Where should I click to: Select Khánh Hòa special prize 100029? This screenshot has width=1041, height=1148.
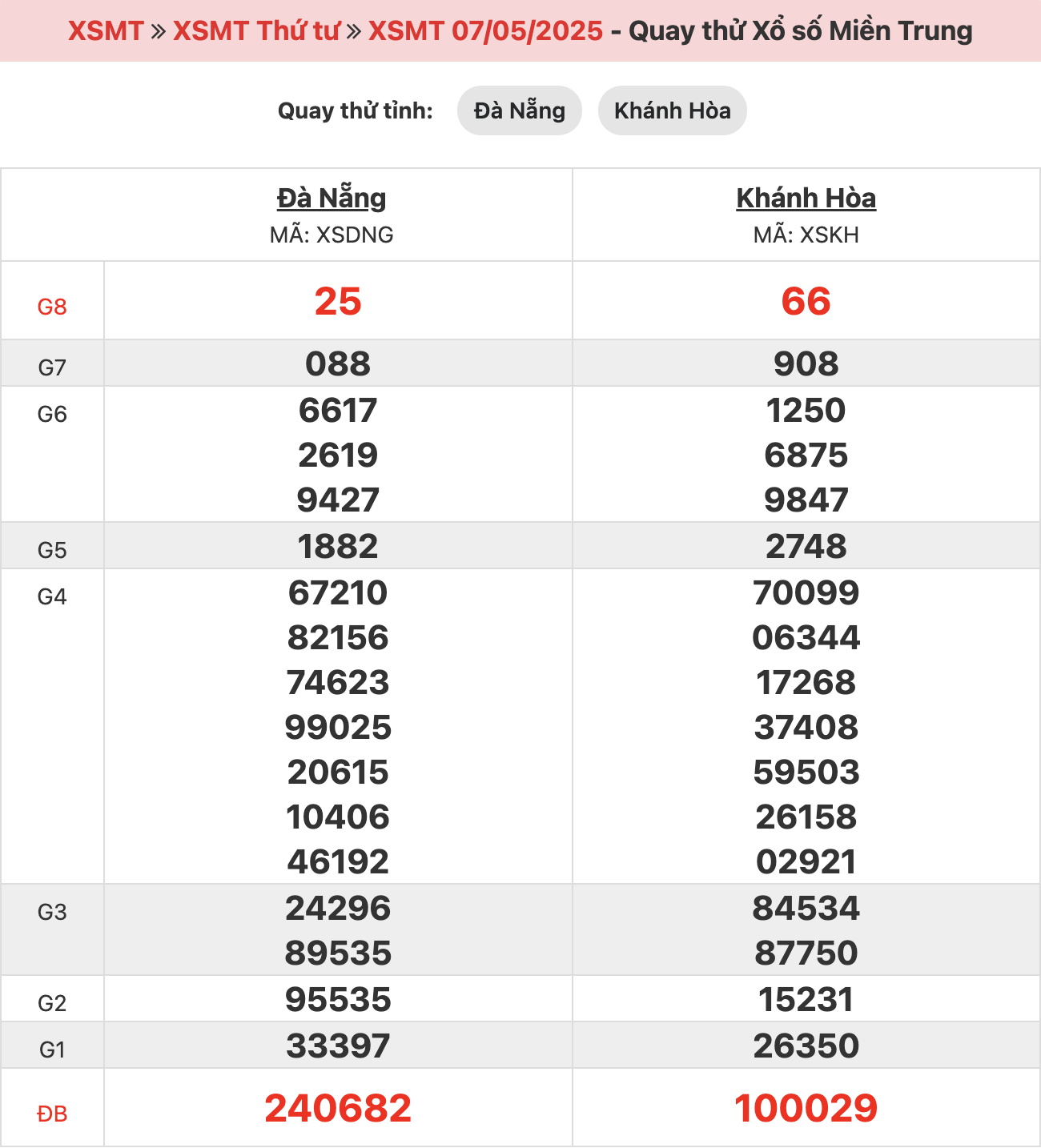(x=806, y=1109)
